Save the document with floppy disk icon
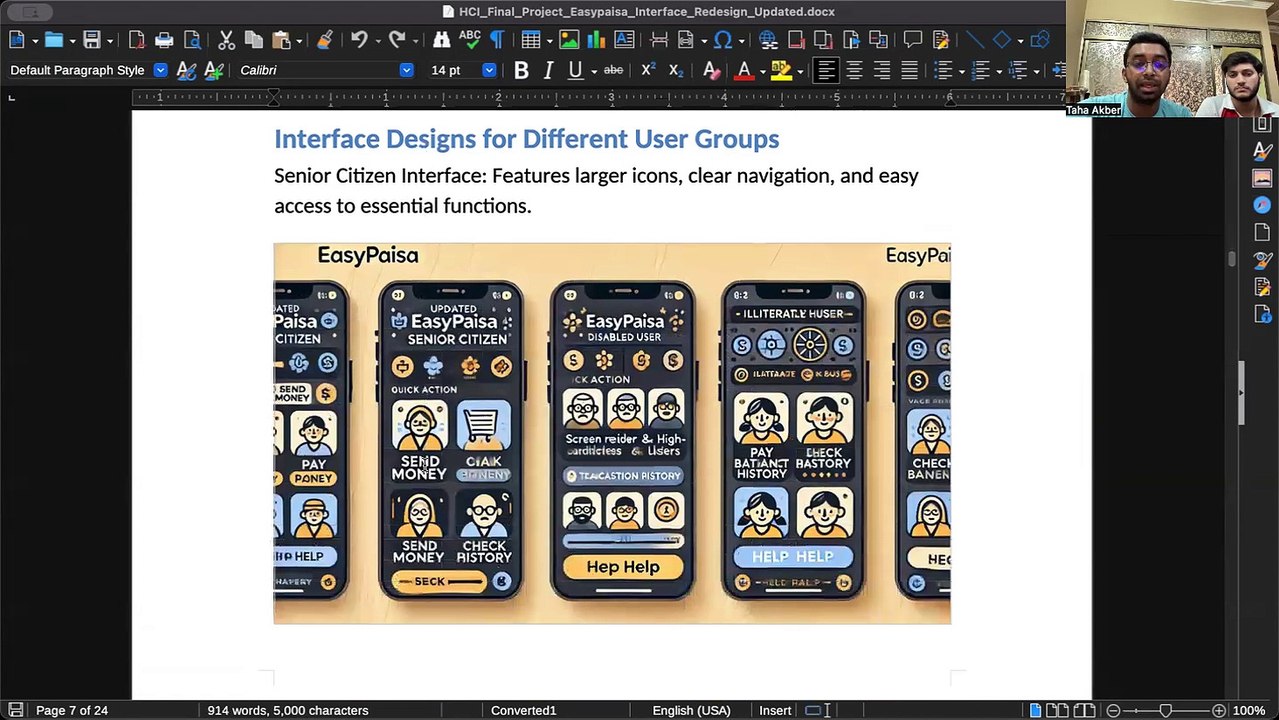The height and width of the screenshot is (720, 1279). (x=91, y=40)
